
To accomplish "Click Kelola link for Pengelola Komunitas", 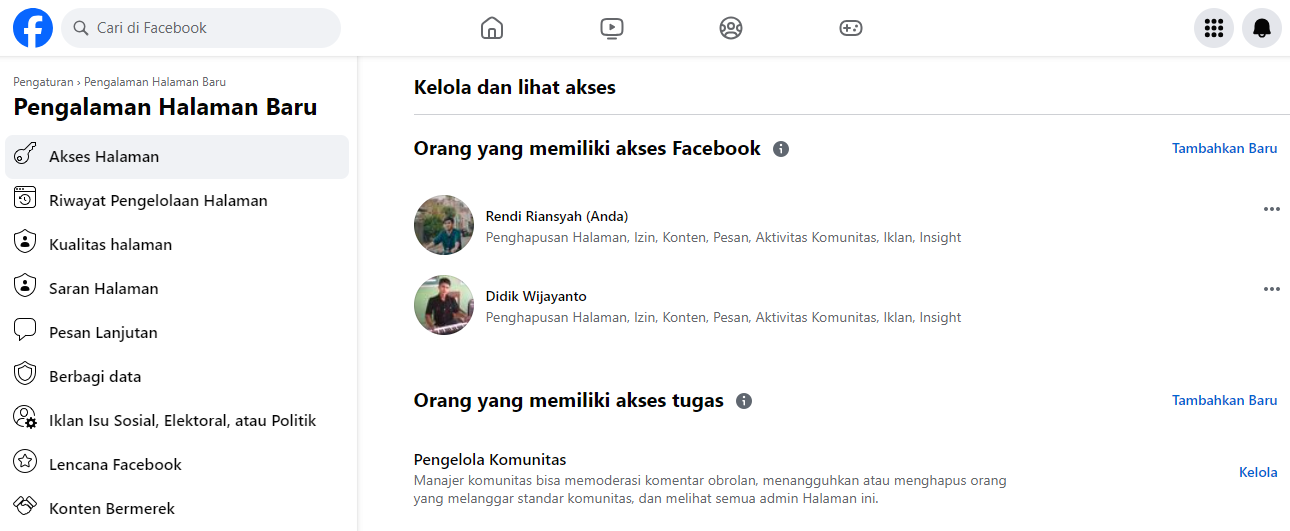I will click(1258, 472).
